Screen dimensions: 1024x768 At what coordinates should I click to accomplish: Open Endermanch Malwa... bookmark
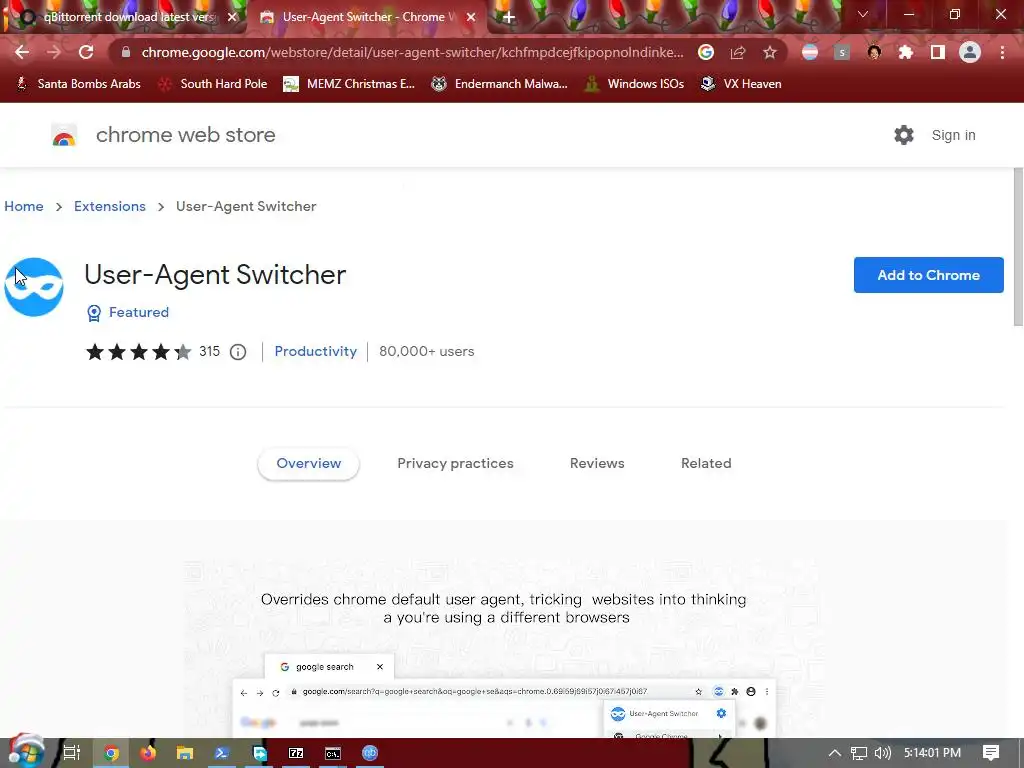499,84
